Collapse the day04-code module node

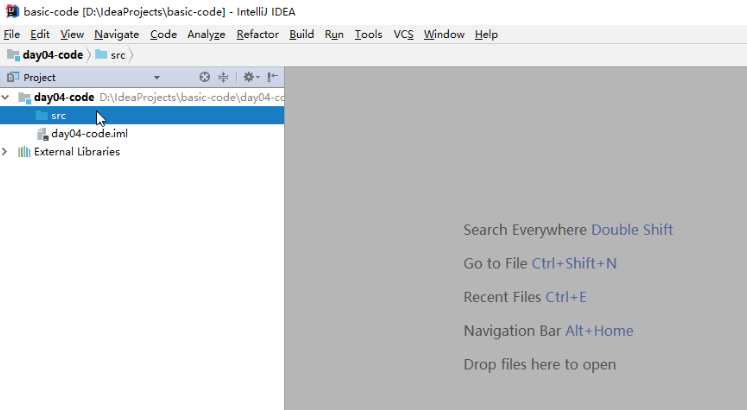[5, 97]
